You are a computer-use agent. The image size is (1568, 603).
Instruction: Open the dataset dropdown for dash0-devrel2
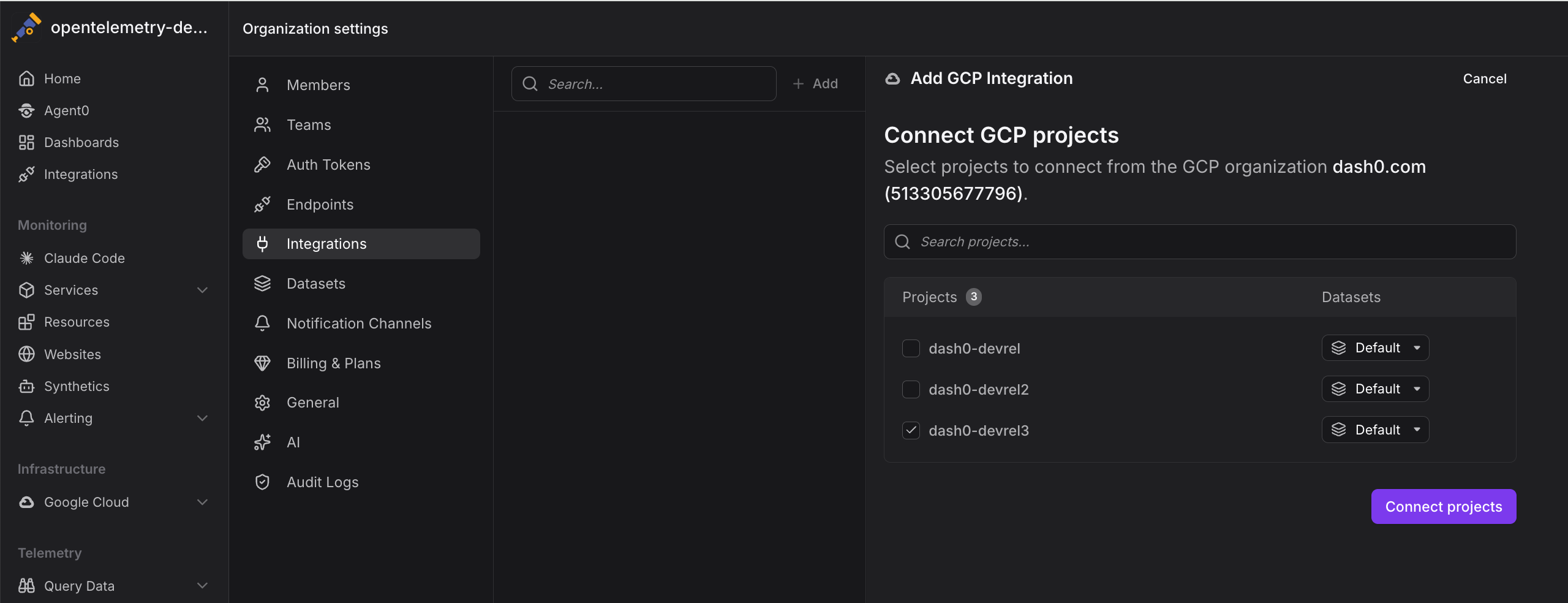click(1375, 389)
